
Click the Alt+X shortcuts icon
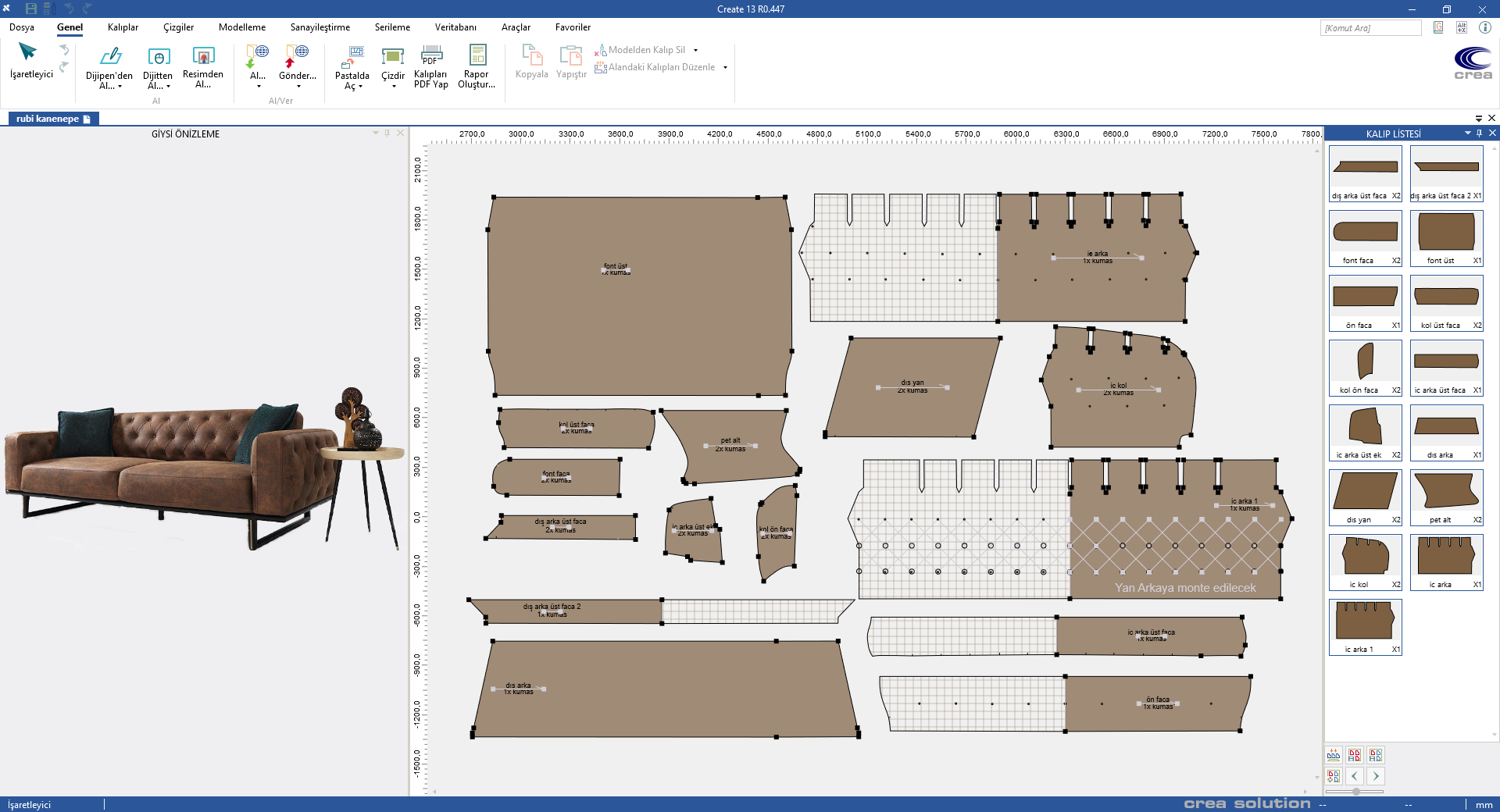click(x=1462, y=27)
